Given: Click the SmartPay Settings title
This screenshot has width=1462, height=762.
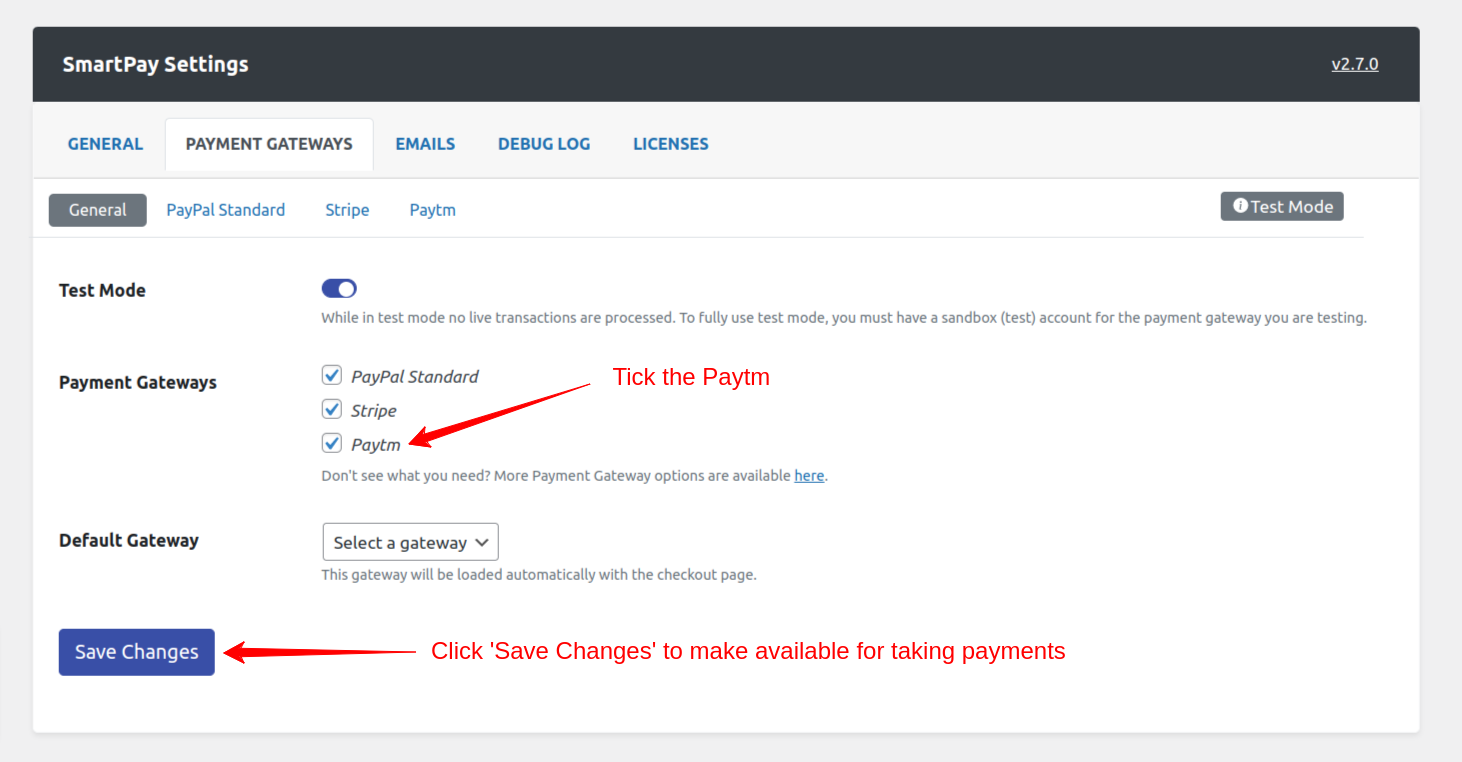Looking at the screenshot, I should [x=155, y=64].
